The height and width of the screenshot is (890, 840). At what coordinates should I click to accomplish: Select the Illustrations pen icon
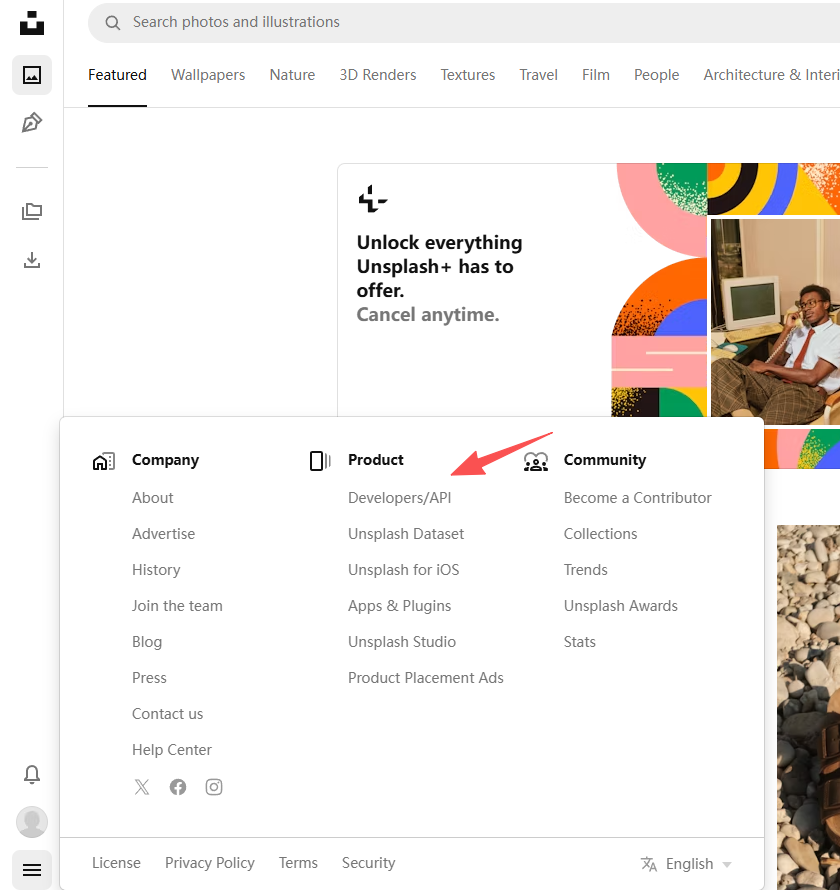[x=31, y=122]
